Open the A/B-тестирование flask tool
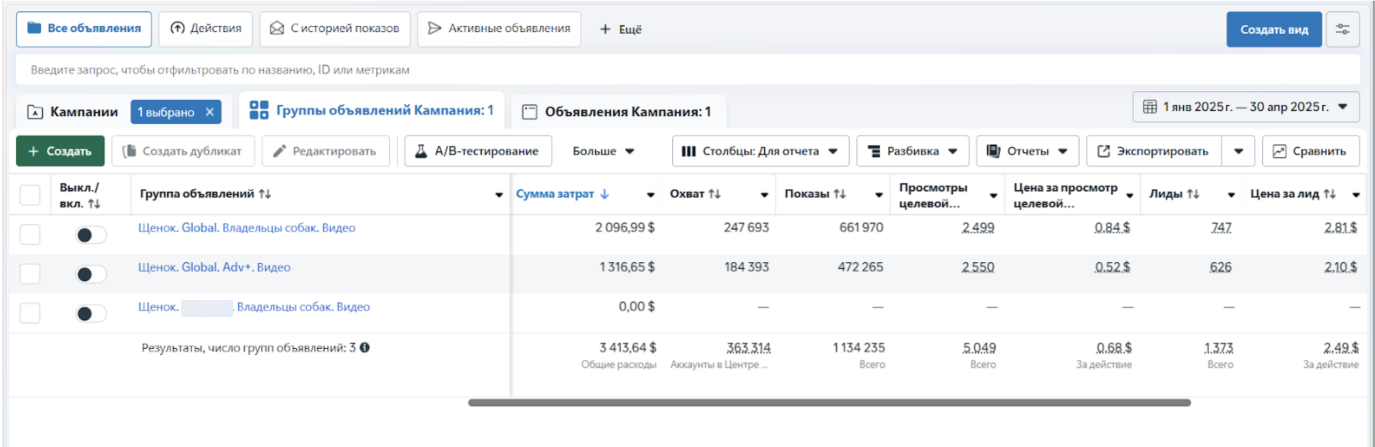The width and height of the screenshot is (1375, 447). (x=478, y=151)
